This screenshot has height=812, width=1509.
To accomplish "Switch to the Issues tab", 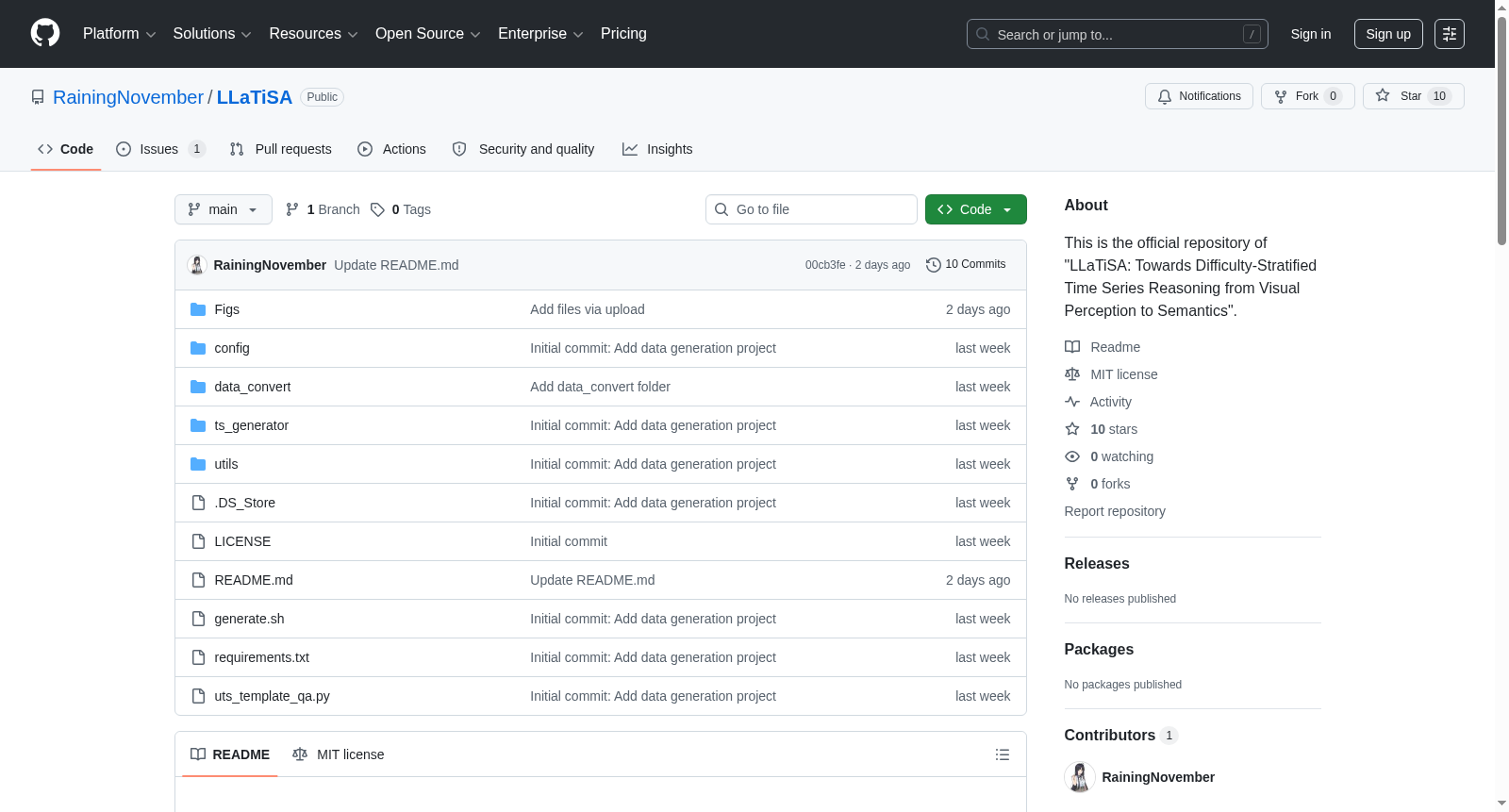I will [160, 149].
